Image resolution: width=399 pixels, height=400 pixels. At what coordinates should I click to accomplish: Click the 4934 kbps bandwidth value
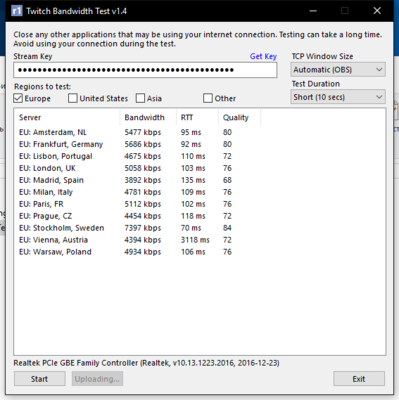143,252
